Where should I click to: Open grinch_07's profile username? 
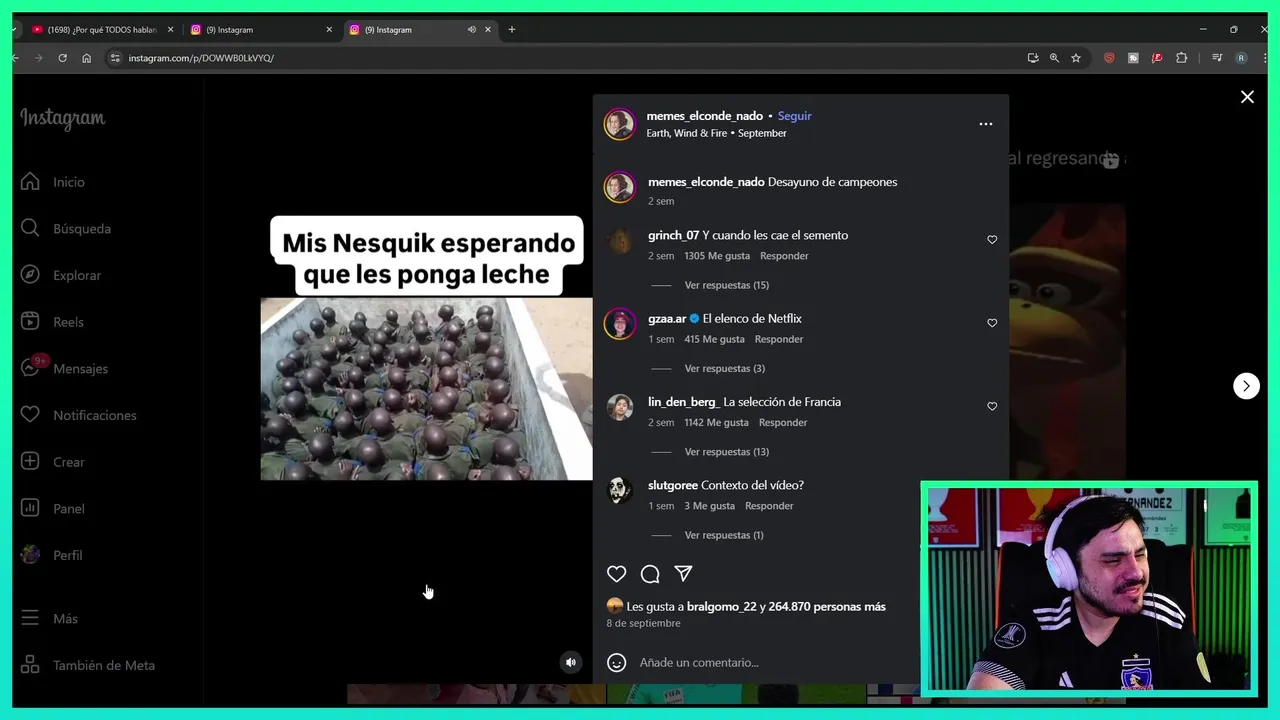pyautogui.click(x=673, y=235)
